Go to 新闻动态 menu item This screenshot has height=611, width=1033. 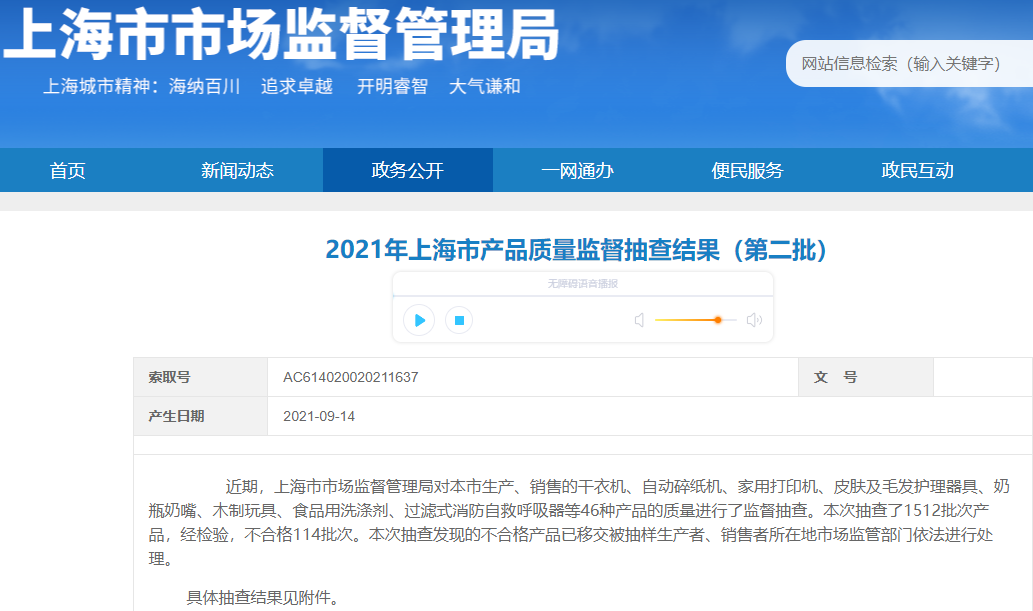pyautogui.click(x=237, y=171)
